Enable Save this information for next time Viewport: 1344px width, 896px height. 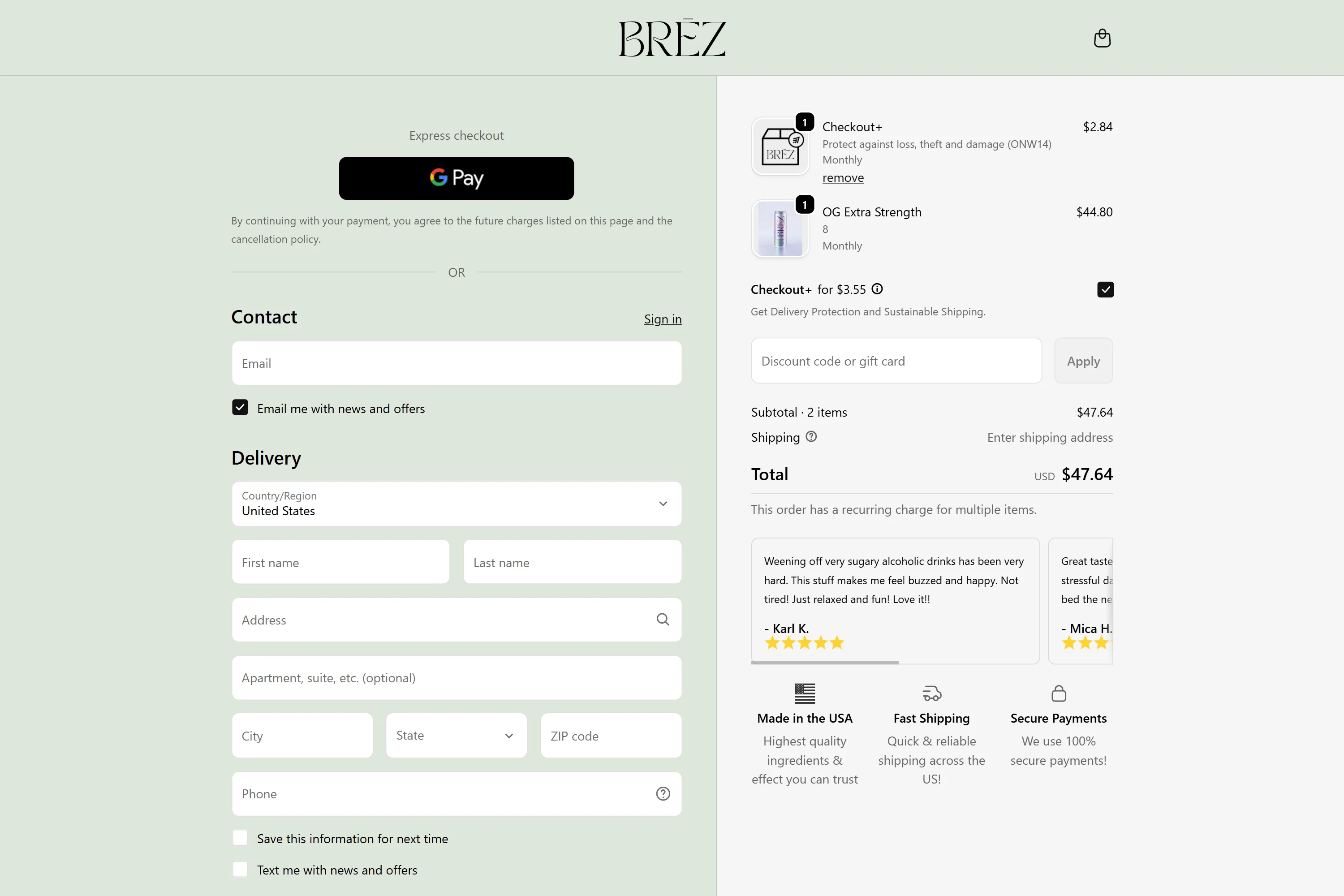tap(240, 838)
